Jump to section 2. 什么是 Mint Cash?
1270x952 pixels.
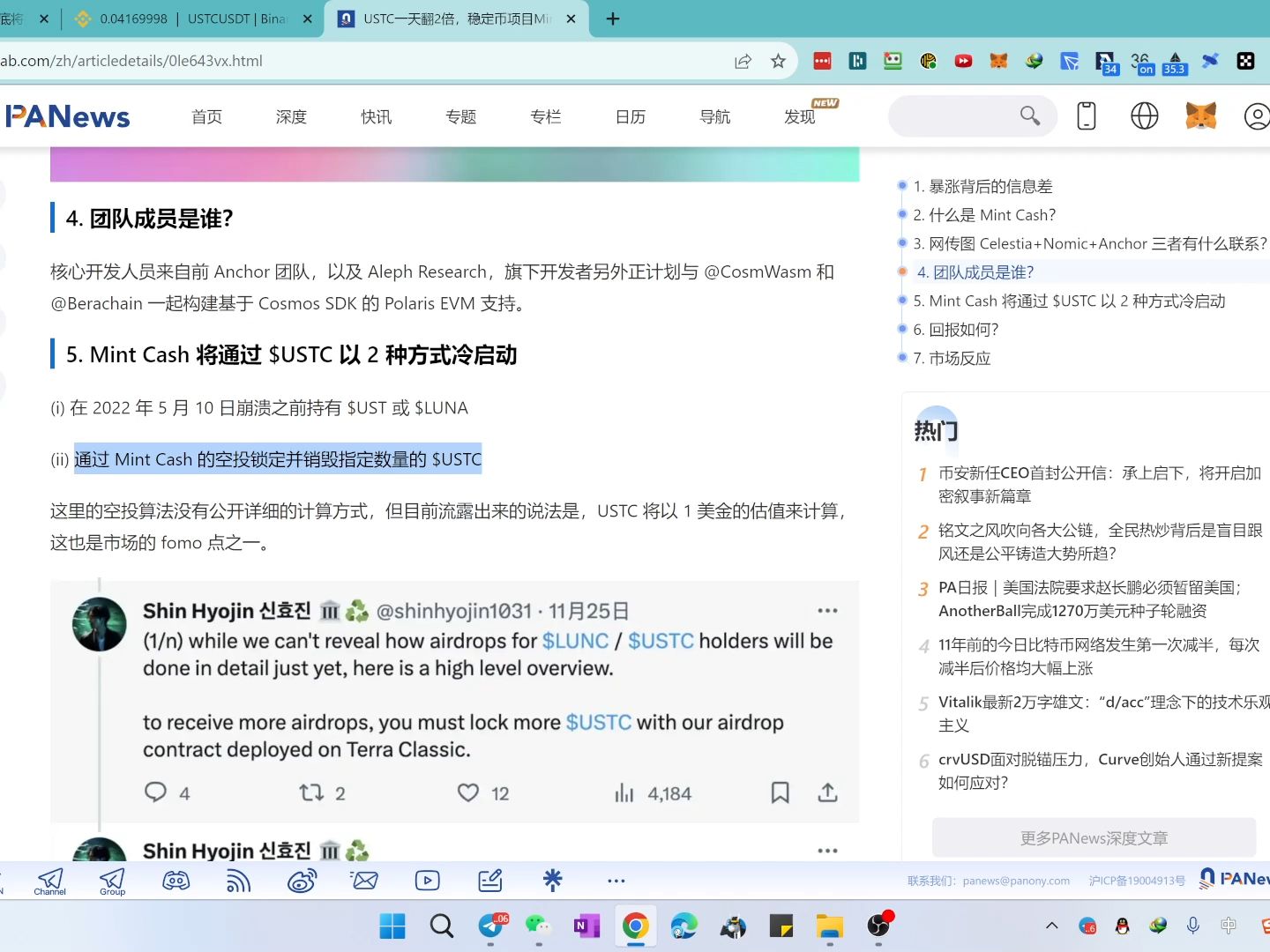(x=984, y=215)
